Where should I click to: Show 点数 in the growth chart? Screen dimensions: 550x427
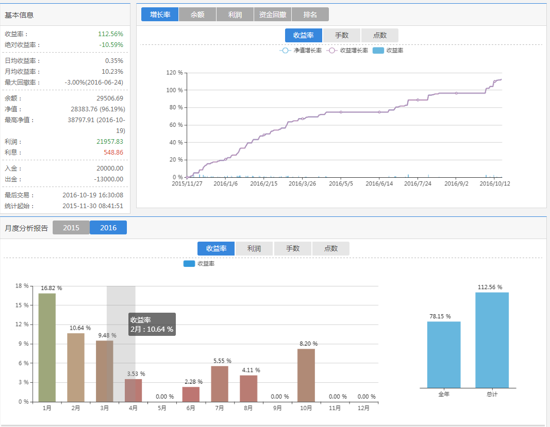[380, 35]
